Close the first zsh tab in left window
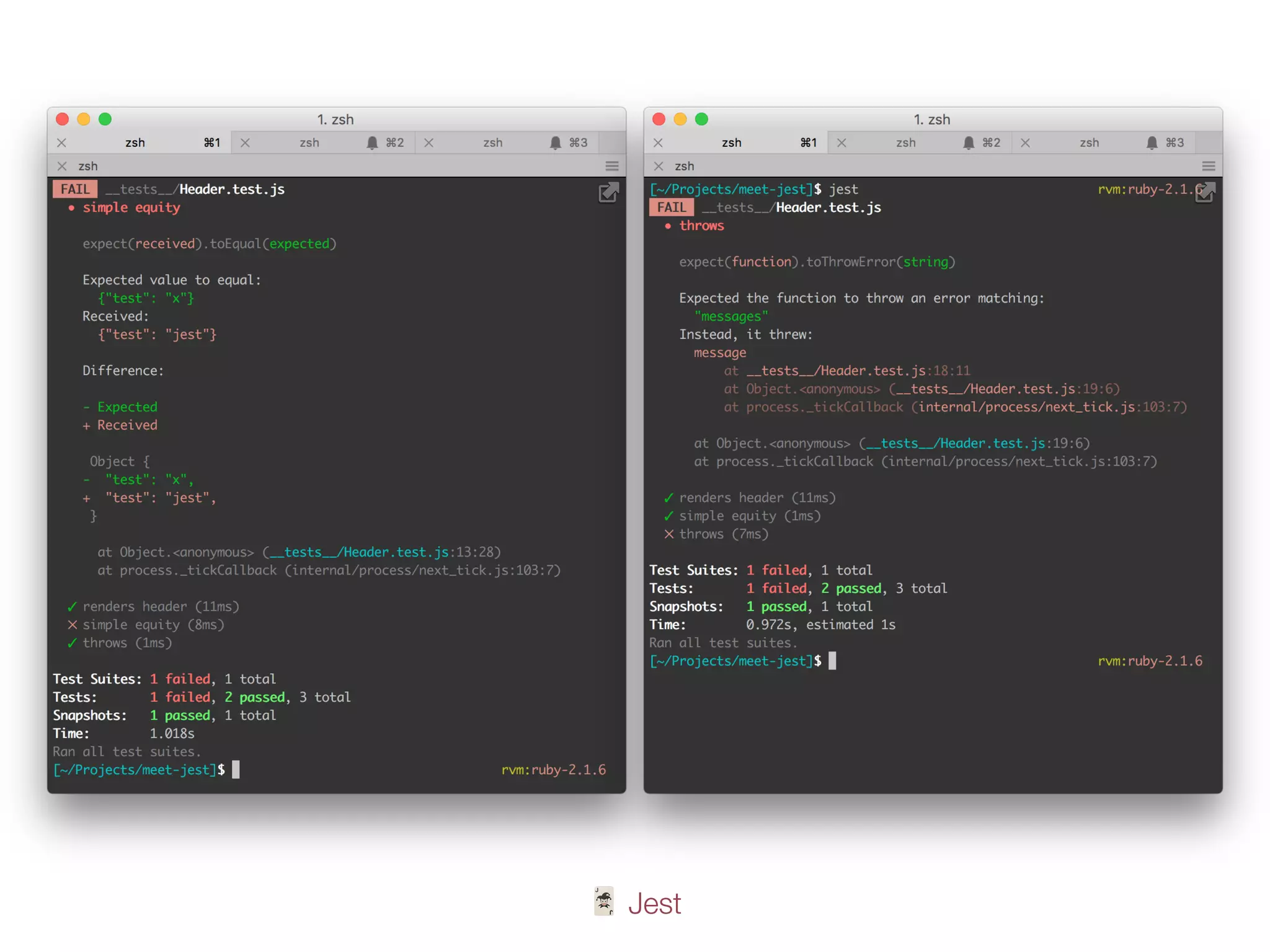Screen dimensions: 1270x952 click(62, 143)
